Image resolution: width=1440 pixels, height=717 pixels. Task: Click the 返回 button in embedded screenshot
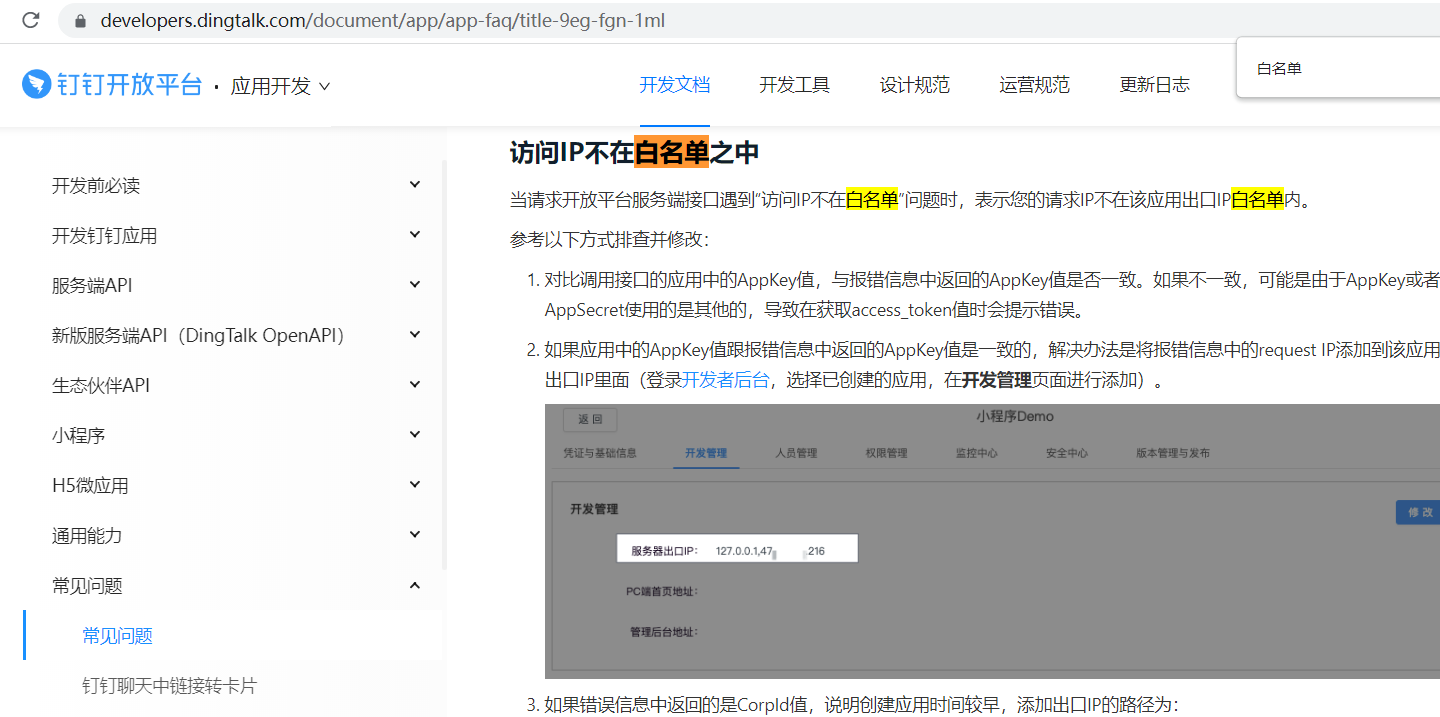click(590, 420)
